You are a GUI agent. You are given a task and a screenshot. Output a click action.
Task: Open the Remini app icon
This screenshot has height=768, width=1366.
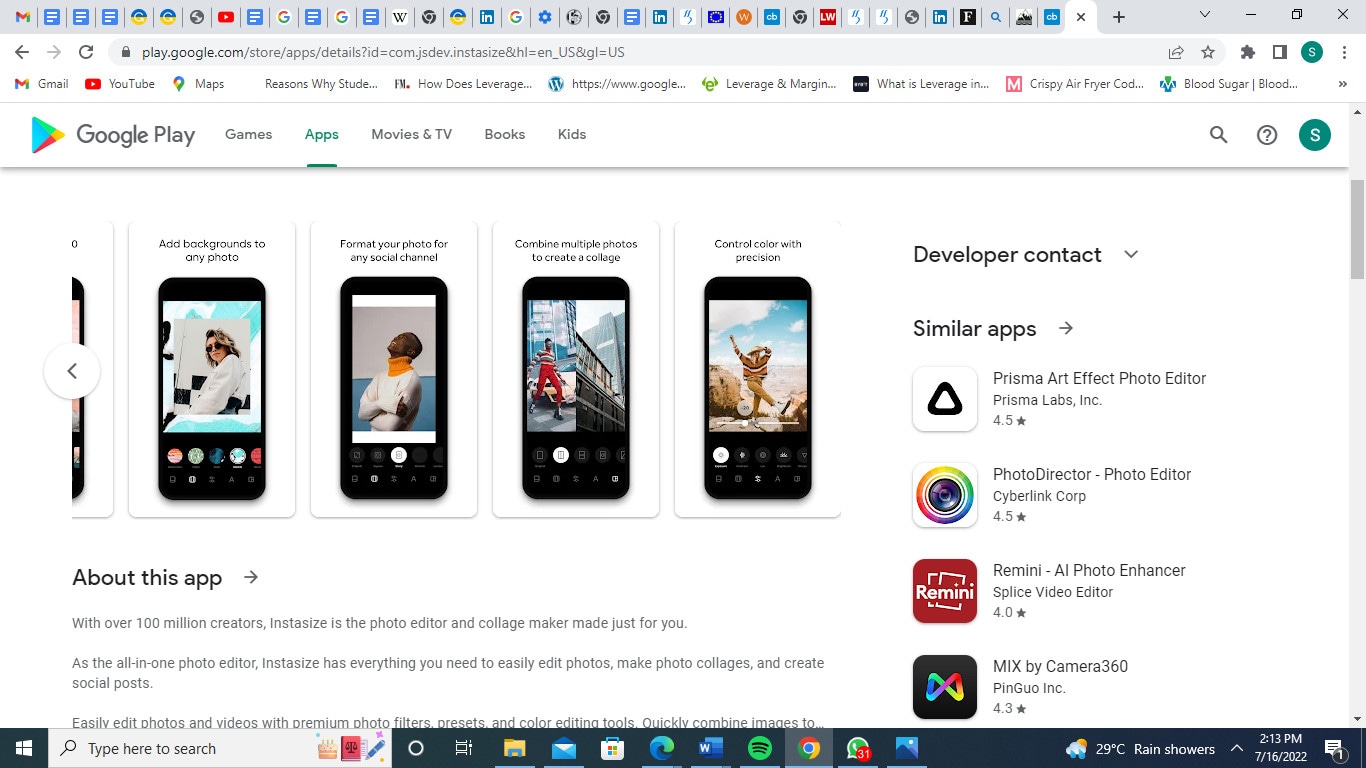point(945,591)
